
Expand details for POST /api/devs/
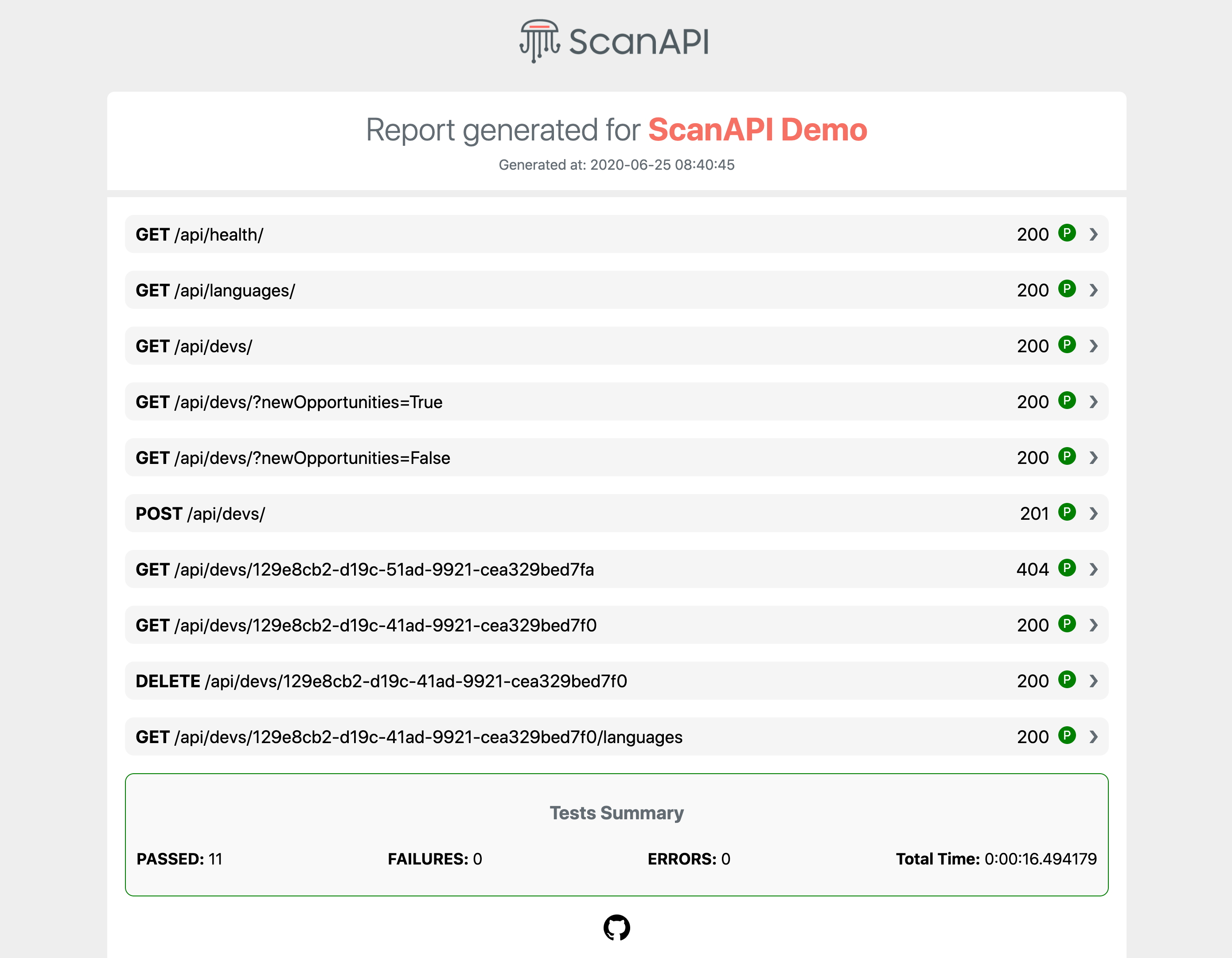click(1093, 514)
